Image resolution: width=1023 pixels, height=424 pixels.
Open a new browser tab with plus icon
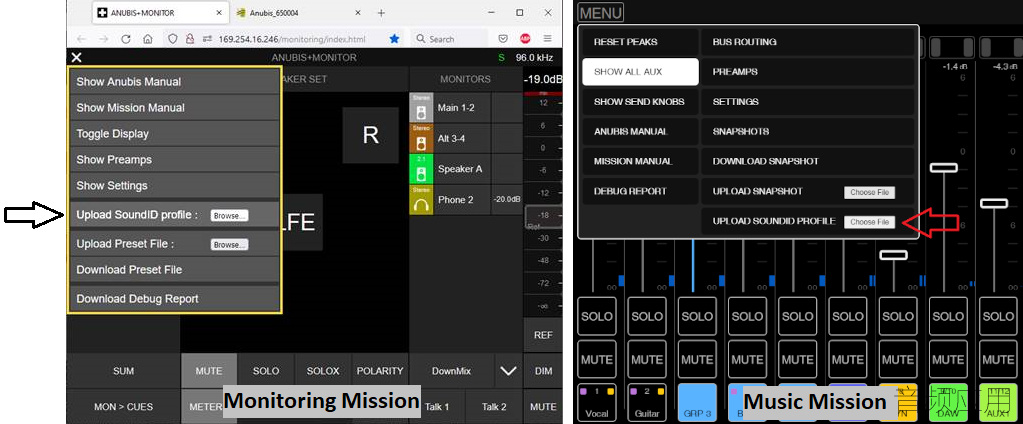pyautogui.click(x=382, y=13)
